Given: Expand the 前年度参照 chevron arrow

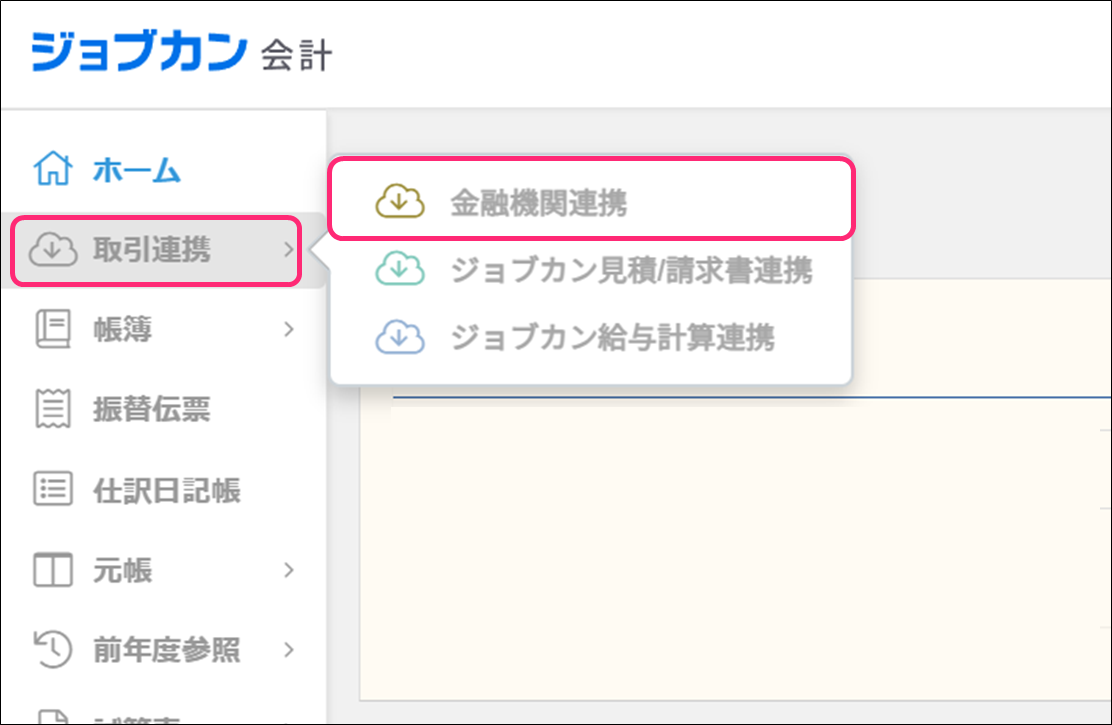Looking at the screenshot, I should (x=288, y=650).
